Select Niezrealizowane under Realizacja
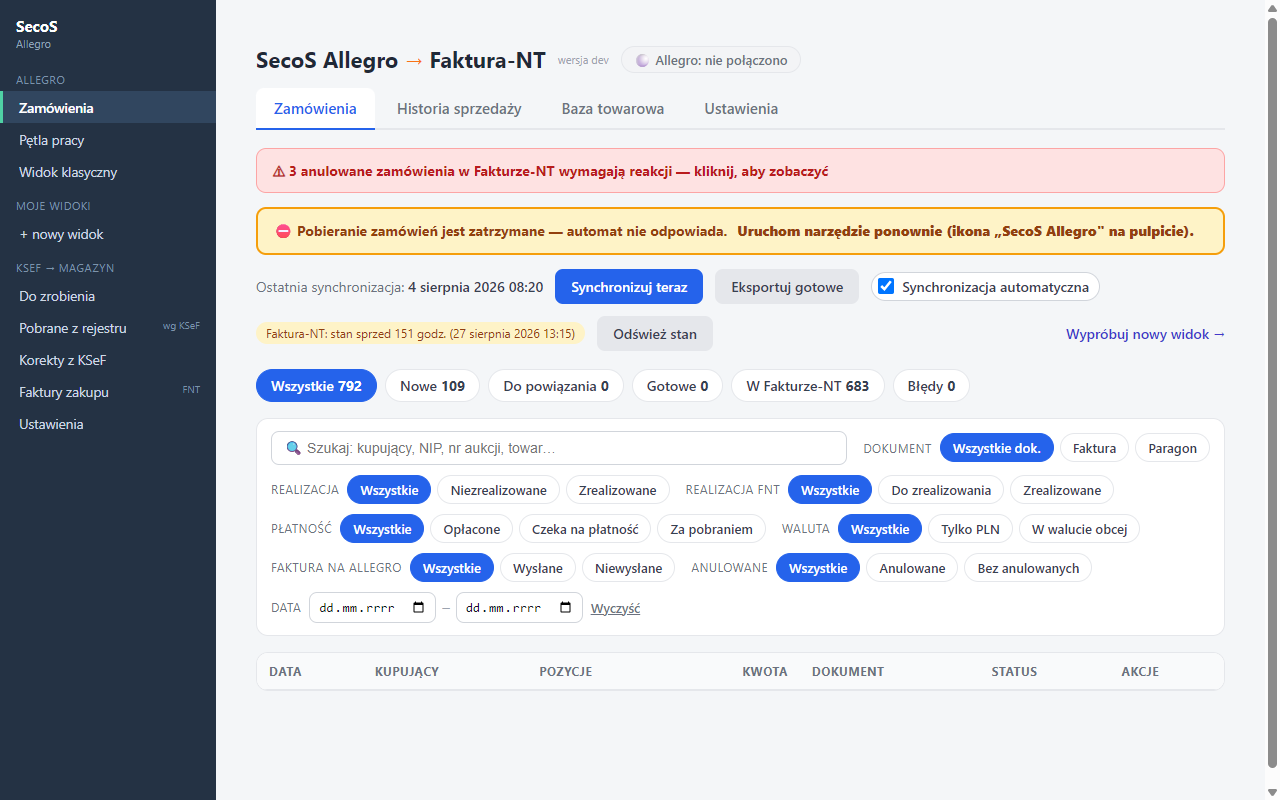This screenshot has width=1280, height=800. pos(498,490)
